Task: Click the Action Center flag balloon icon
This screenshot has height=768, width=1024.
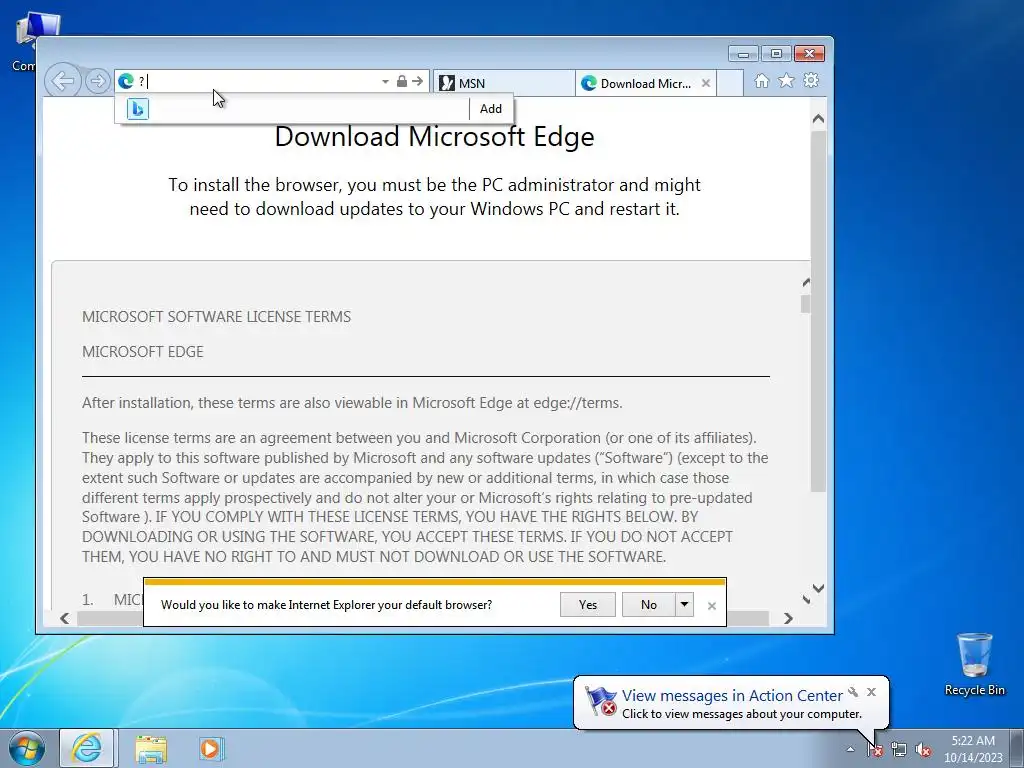Action: [x=600, y=701]
